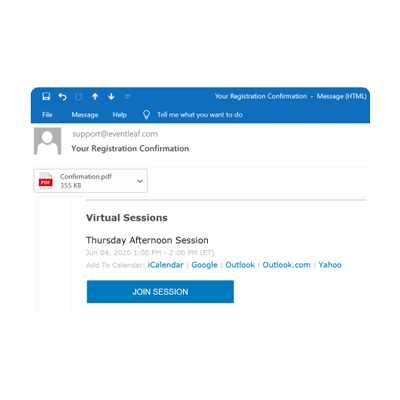Click the PDF attachment icon
This screenshot has height=400, width=400.
pyautogui.click(x=46, y=181)
